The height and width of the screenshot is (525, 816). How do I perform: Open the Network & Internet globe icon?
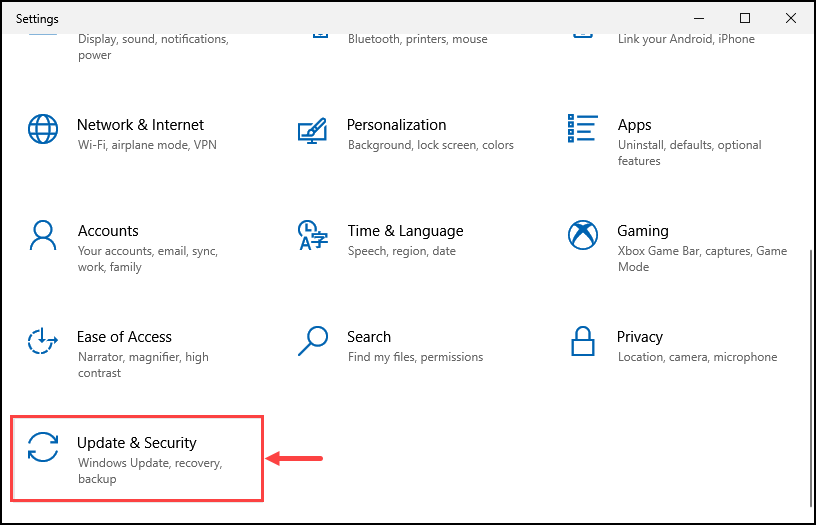coord(43,129)
